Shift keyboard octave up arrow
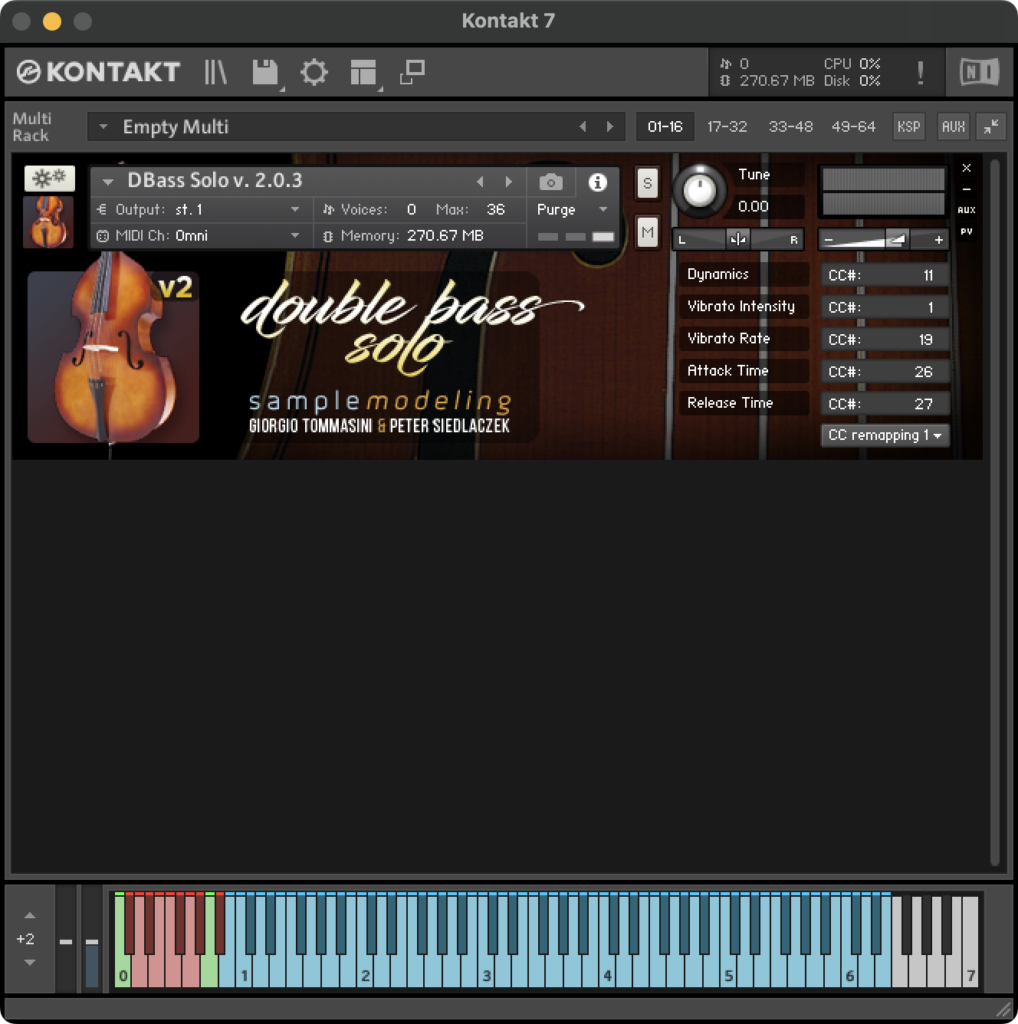This screenshot has width=1018, height=1024. (x=29, y=916)
